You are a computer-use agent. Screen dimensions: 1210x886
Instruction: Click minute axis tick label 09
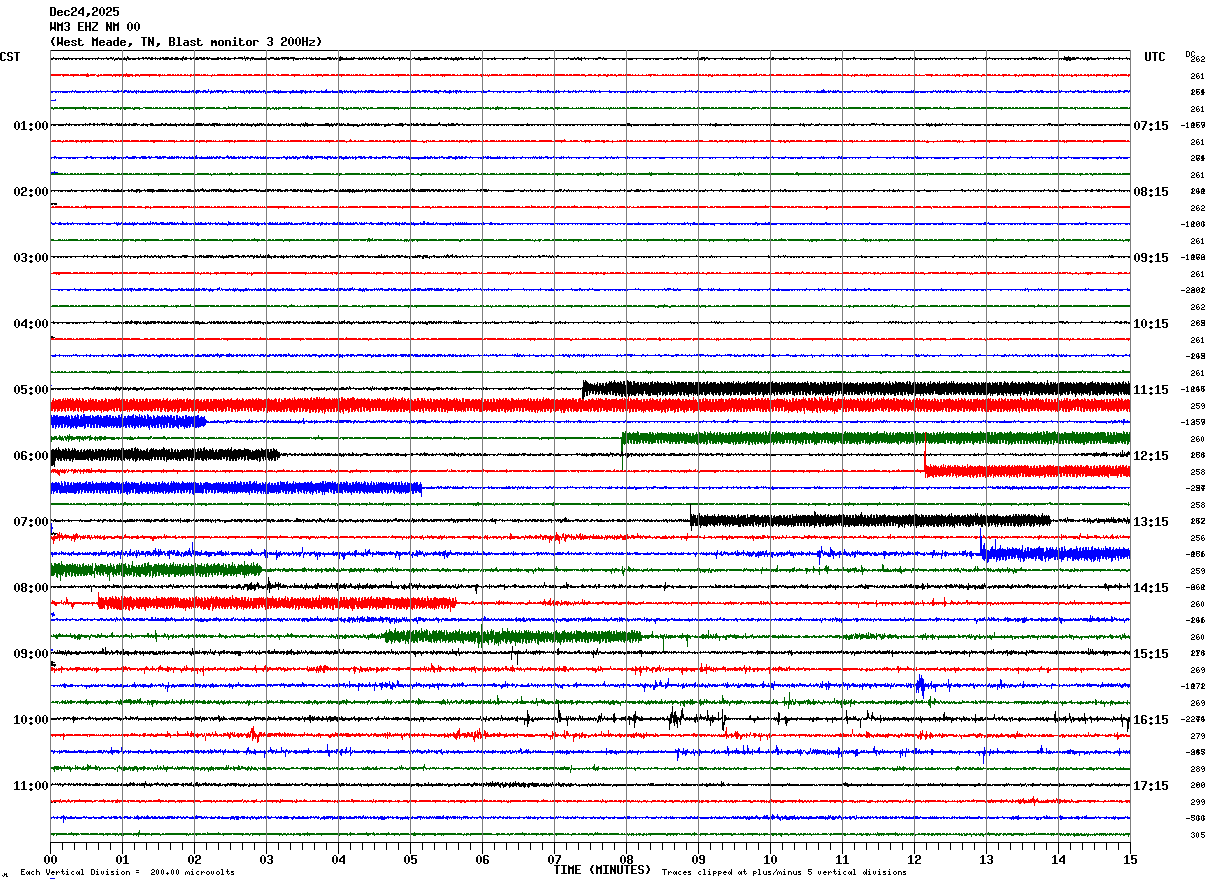click(698, 859)
